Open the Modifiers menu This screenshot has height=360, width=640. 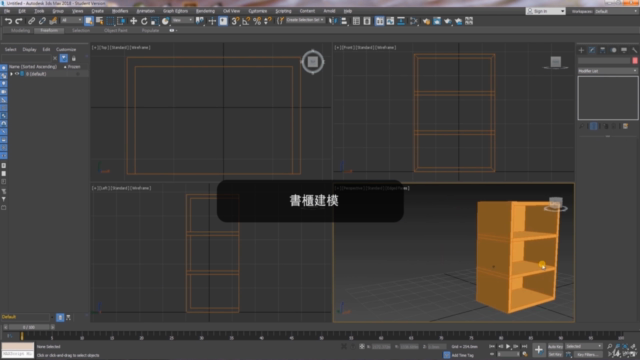point(120,11)
